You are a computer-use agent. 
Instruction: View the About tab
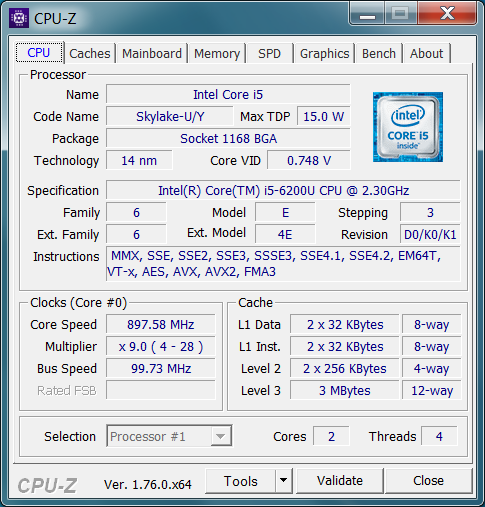(427, 53)
